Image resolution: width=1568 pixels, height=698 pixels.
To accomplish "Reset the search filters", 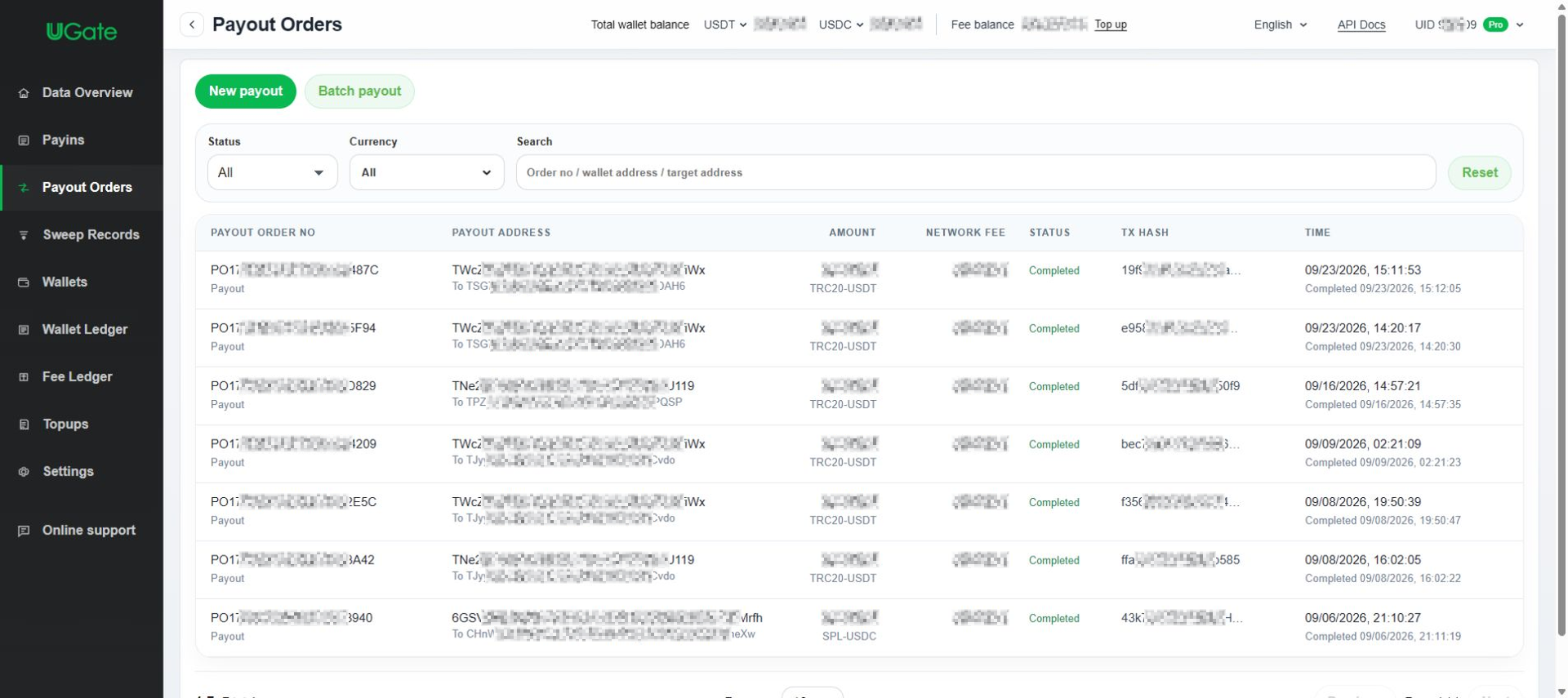I will tap(1479, 172).
